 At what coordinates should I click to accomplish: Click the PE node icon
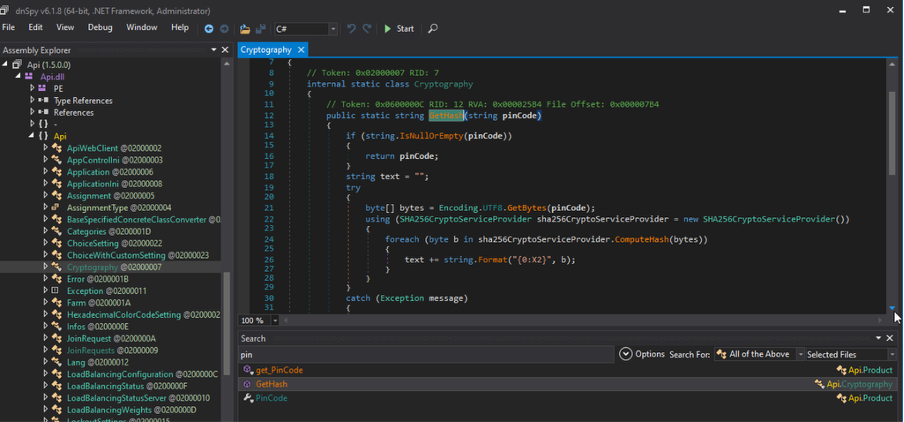point(42,88)
